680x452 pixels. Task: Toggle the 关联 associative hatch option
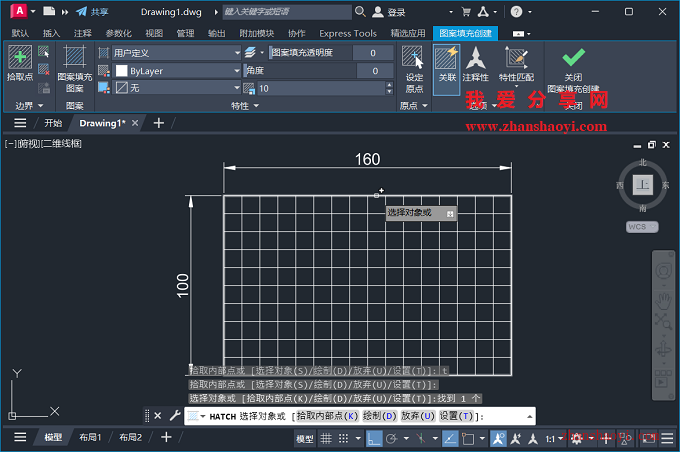pyautogui.click(x=447, y=69)
